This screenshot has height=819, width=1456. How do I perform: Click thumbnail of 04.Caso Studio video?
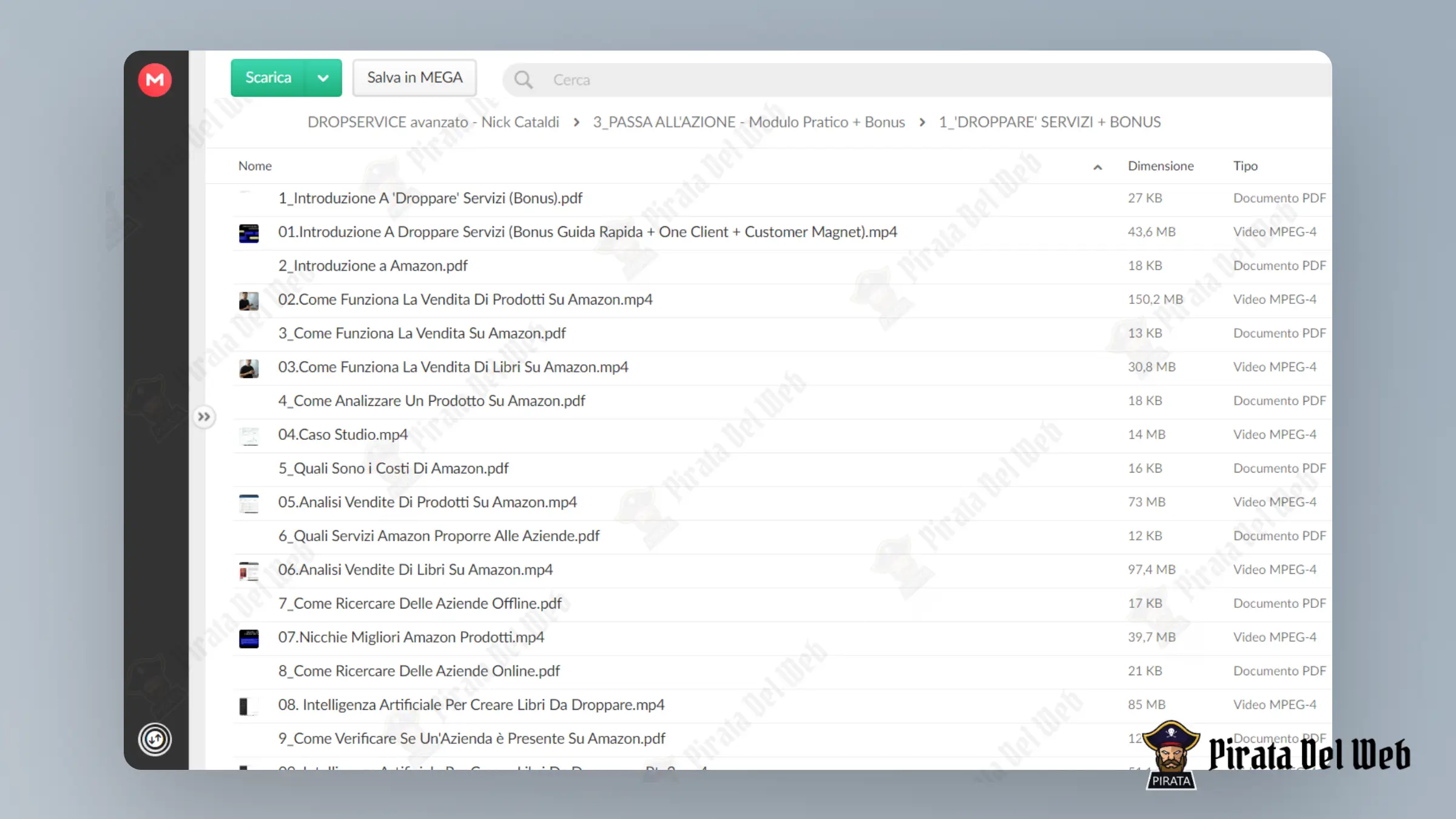249,436
